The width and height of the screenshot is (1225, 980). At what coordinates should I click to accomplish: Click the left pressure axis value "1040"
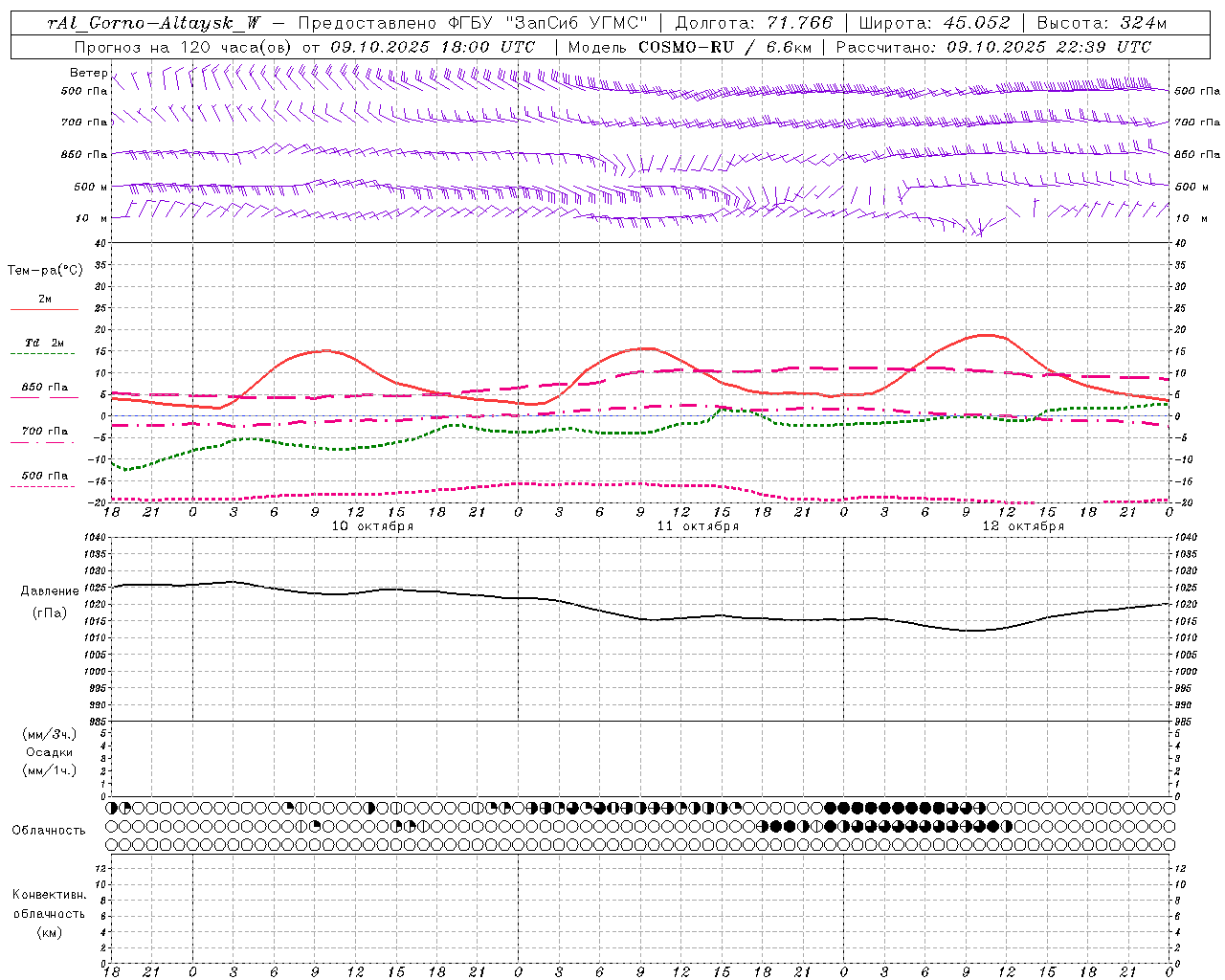[94, 538]
